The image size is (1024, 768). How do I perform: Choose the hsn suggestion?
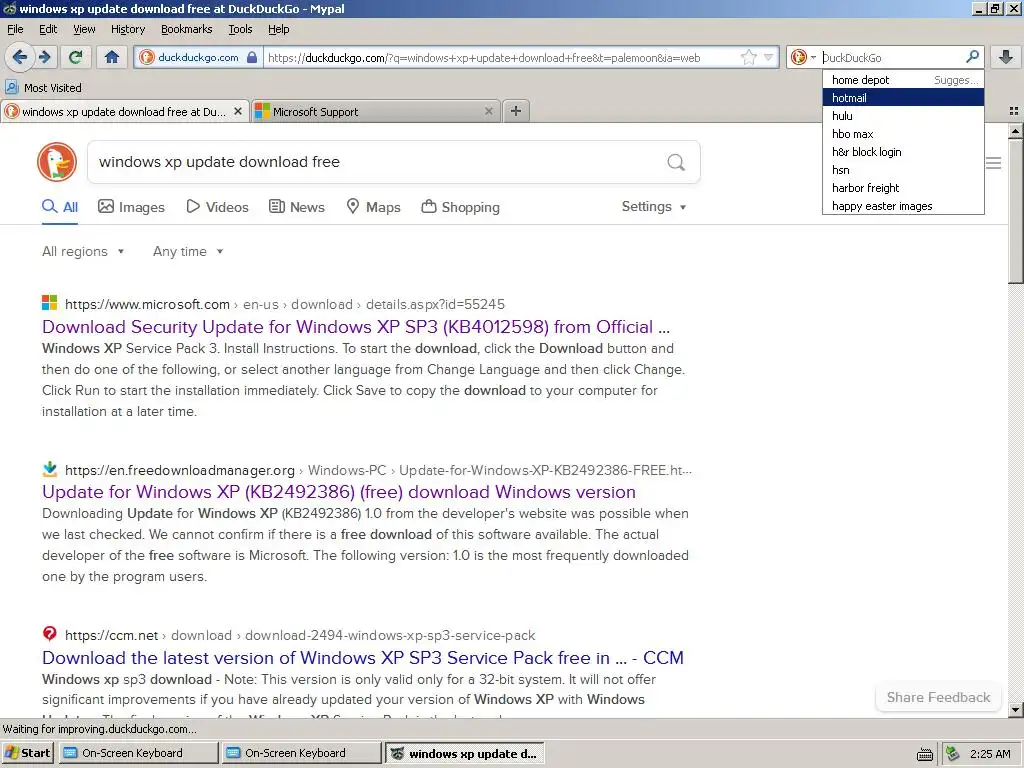tap(903, 170)
